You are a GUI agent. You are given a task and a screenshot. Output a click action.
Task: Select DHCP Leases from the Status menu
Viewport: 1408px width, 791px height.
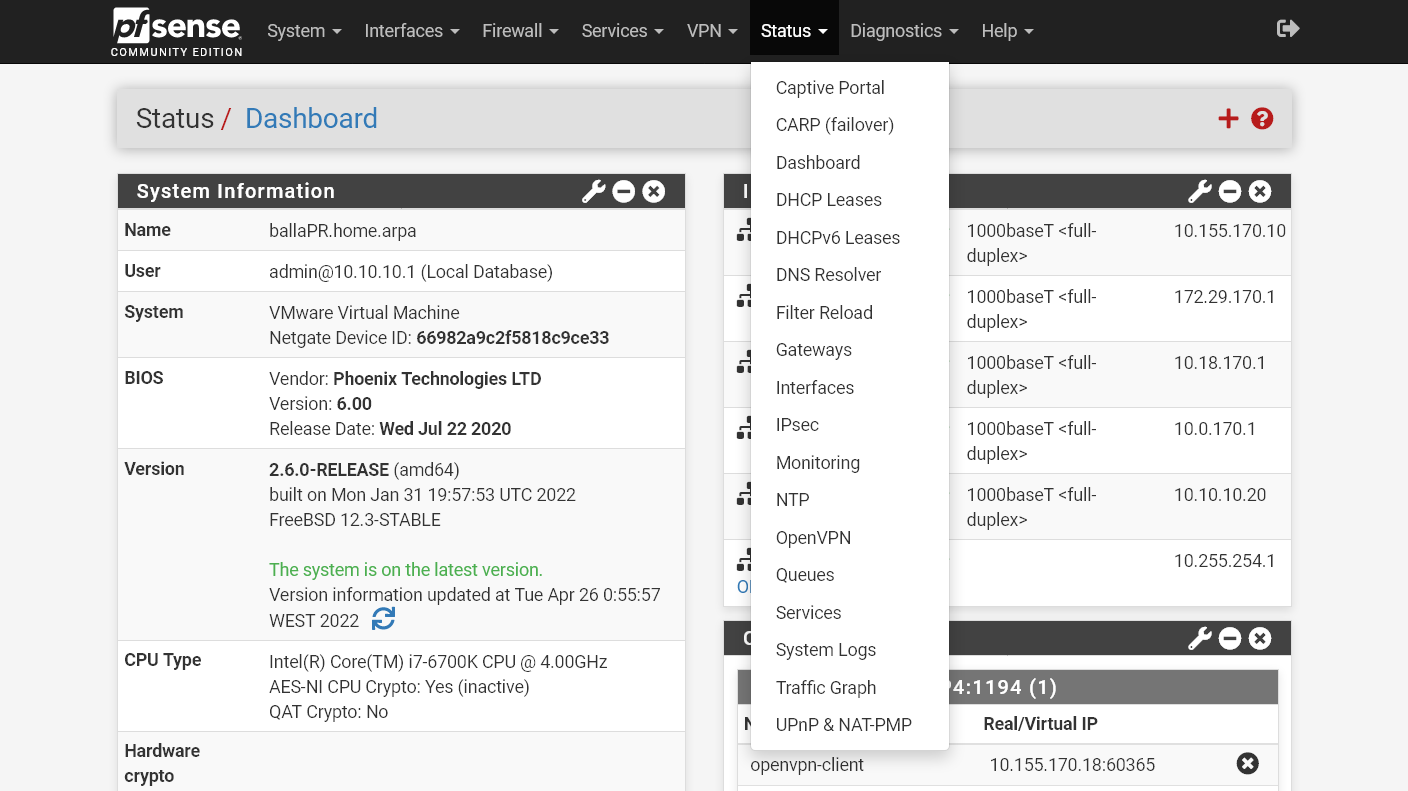(829, 200)
